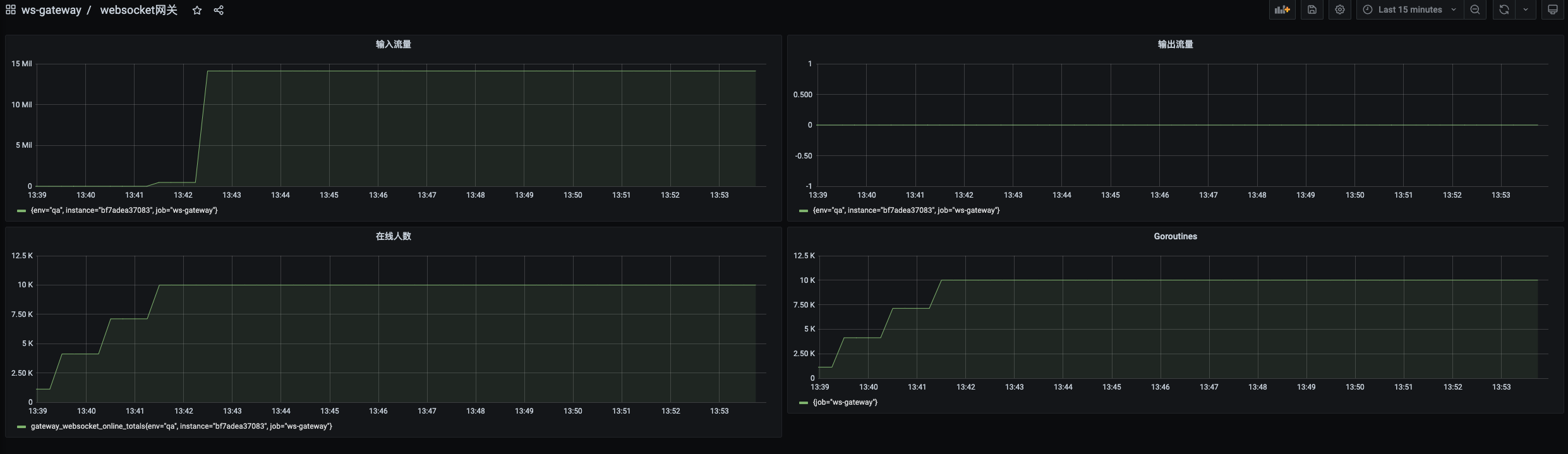Screen dimensions: 1568x454
Task: Open dashboard settings gear
Action: 1340,9
